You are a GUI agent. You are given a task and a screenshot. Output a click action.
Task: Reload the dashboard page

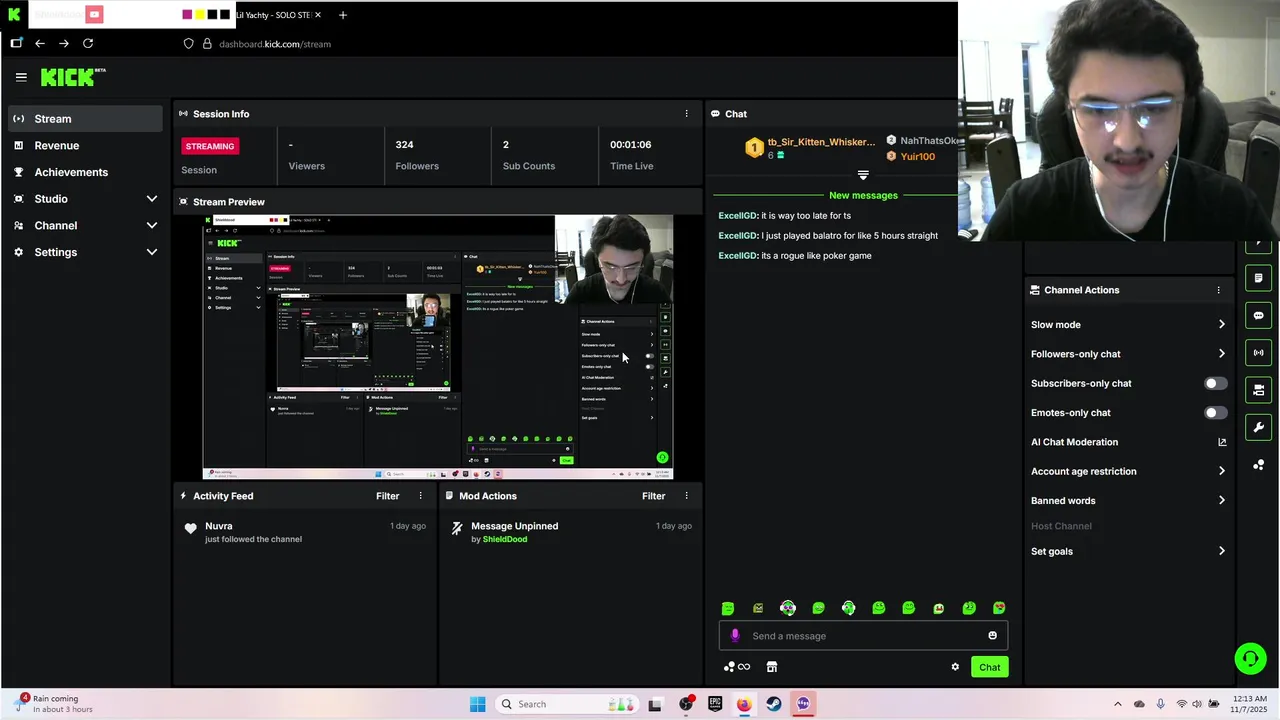(88, 44)
